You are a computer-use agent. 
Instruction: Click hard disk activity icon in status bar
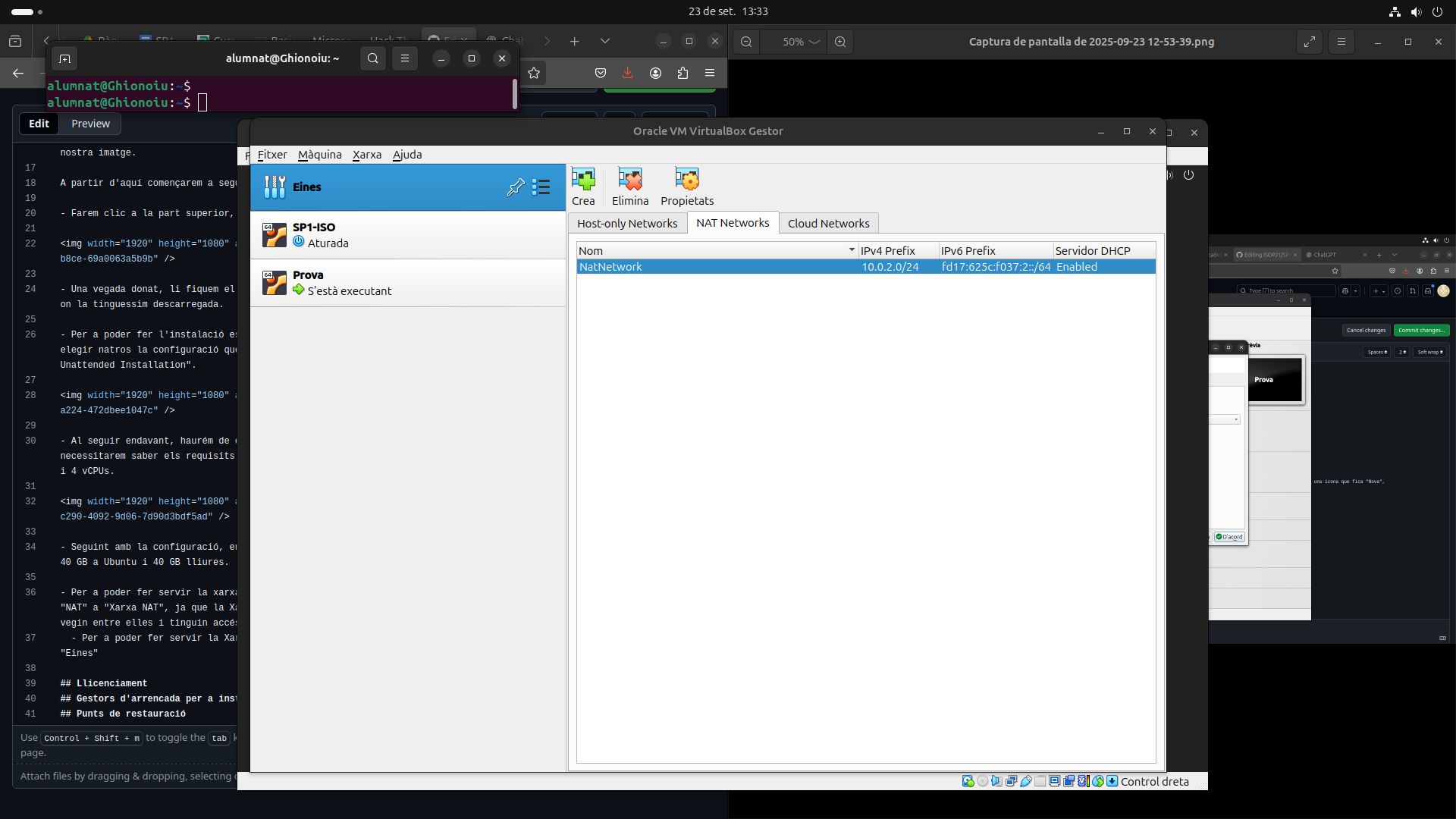tap(968, 781)
